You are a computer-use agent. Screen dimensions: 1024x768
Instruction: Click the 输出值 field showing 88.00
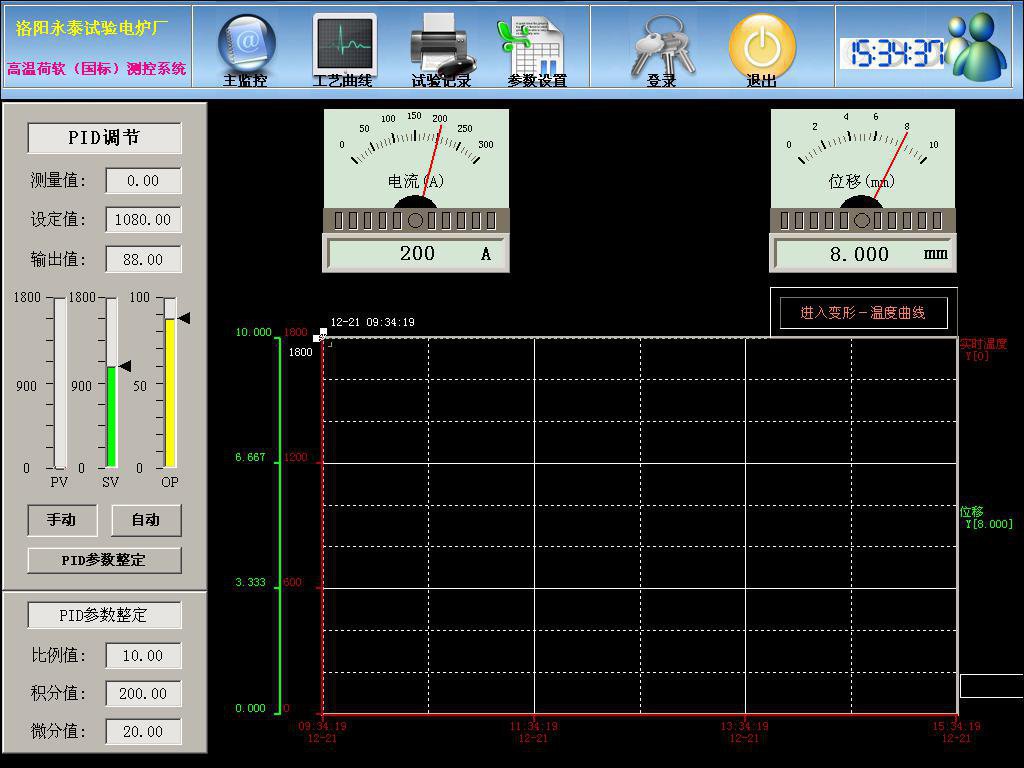(143, 260)
